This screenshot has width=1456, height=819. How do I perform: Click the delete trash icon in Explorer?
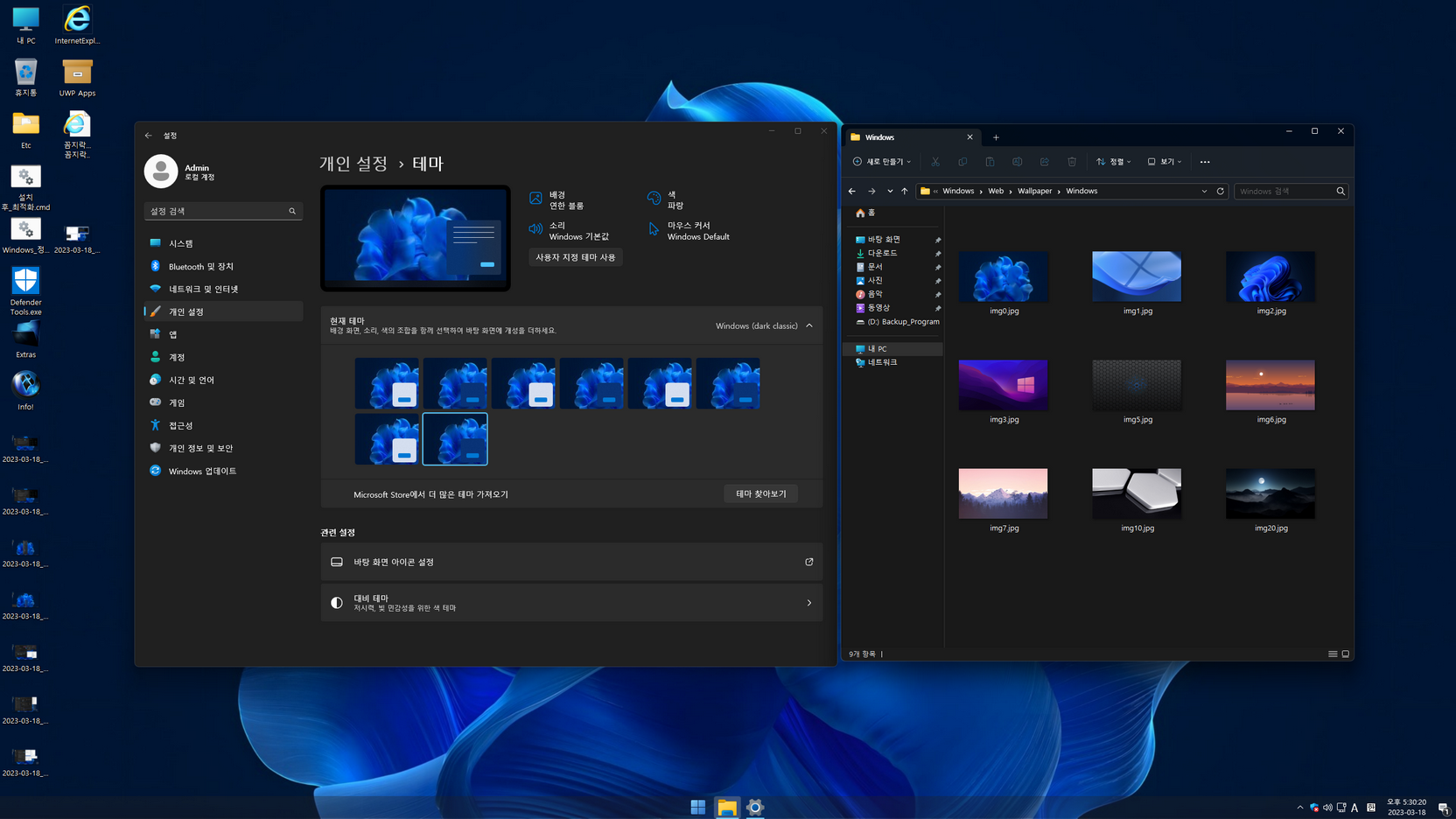tap(1072, 162)
